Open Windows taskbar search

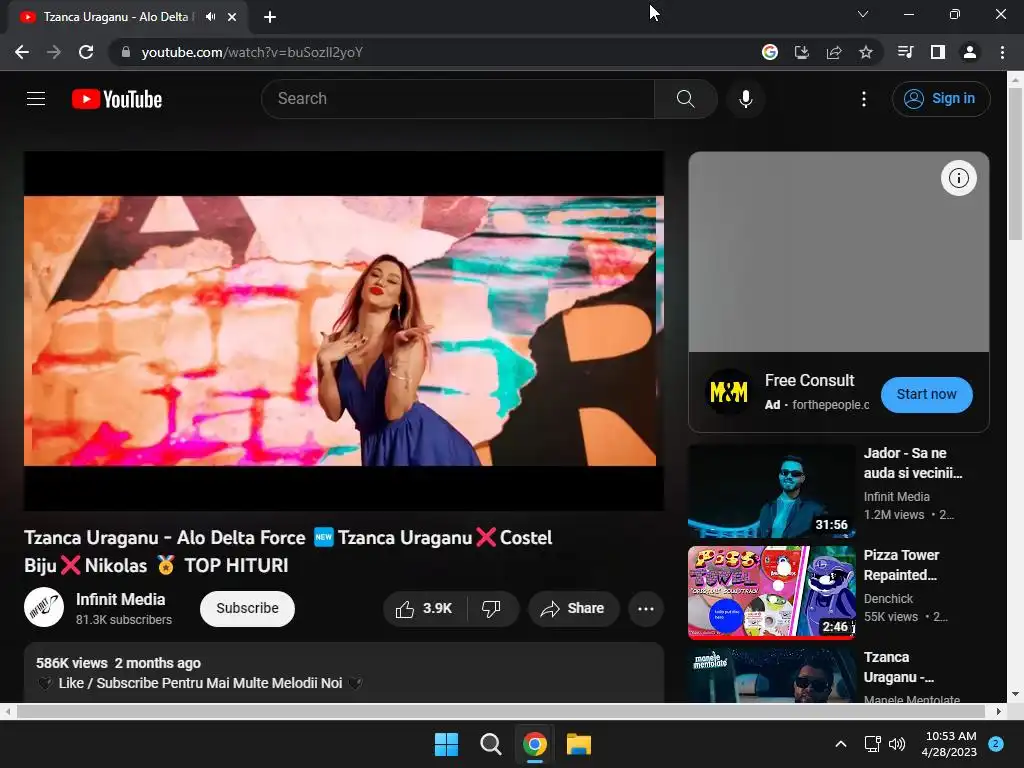490,744
